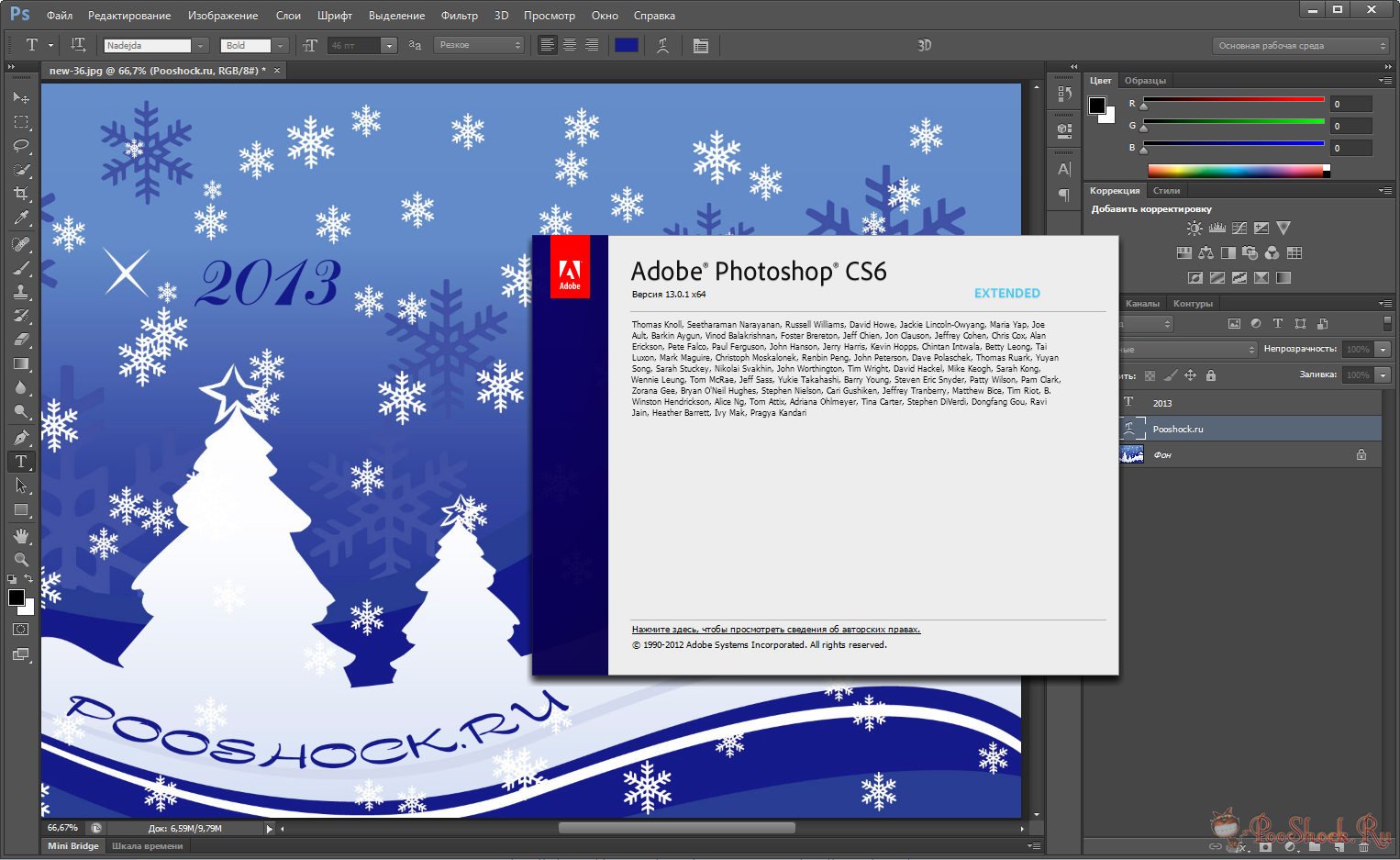Image resolution: width=1400 pixels, height=860 pixels.
Task: Switch to the Каналы tab
Action: (x=1142, y=303)
